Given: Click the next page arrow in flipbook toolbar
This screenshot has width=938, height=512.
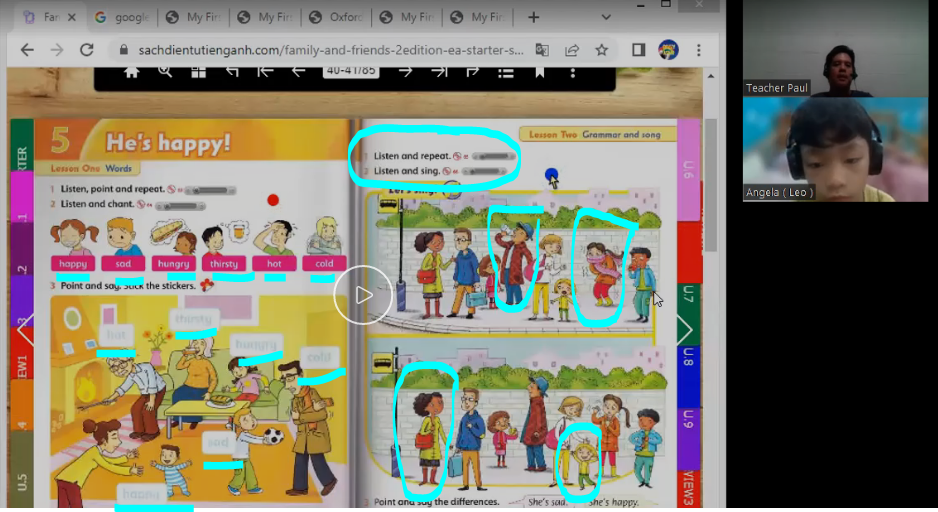Looking at the screenshot, I should coord(406,72).
